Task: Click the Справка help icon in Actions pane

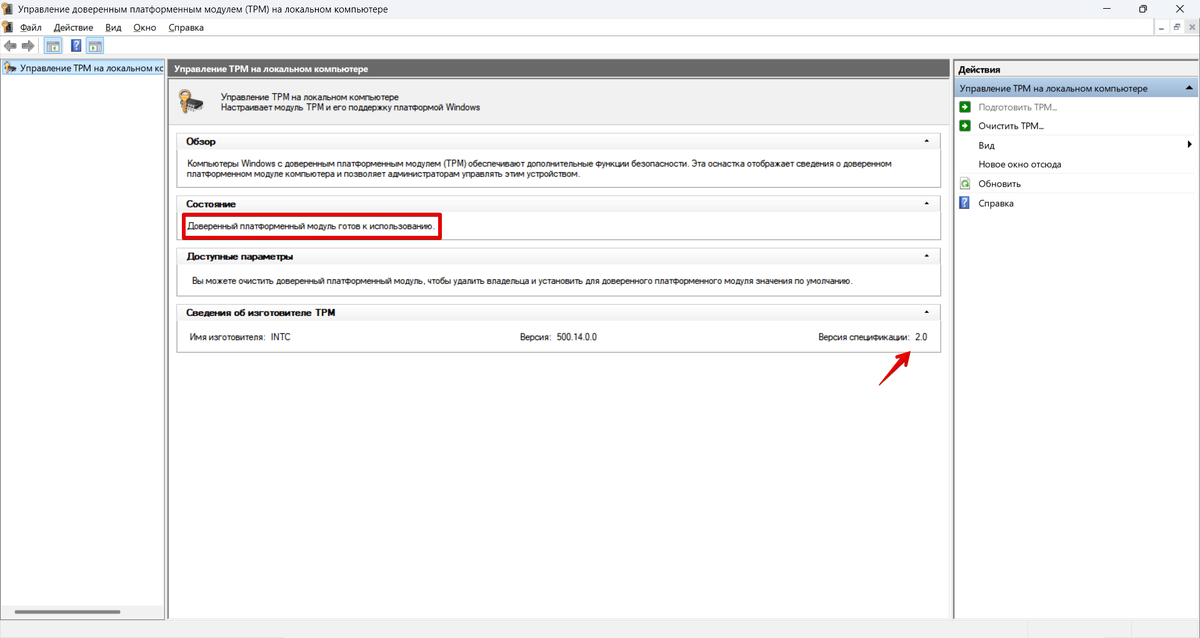Action: 965,203
